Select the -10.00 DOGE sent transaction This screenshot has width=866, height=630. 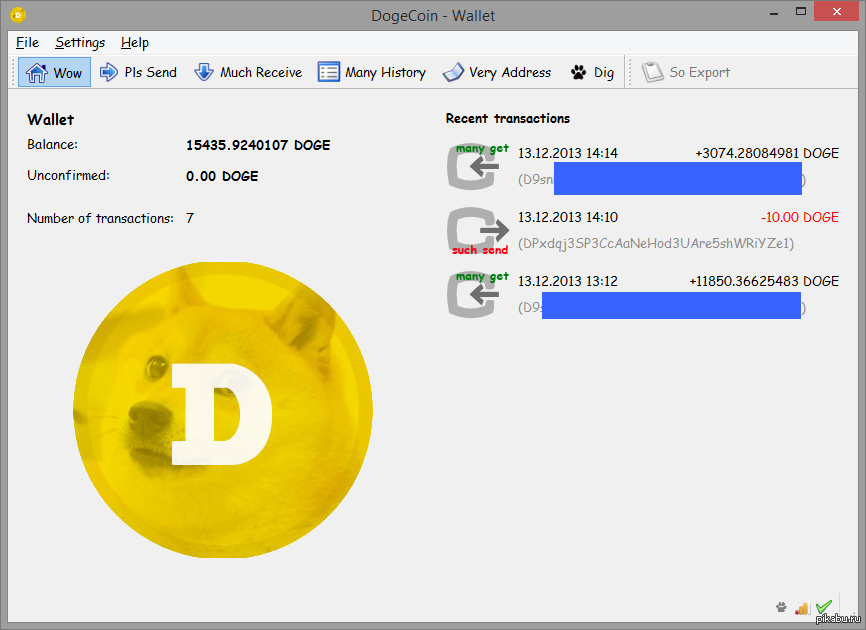coord(798,217)
